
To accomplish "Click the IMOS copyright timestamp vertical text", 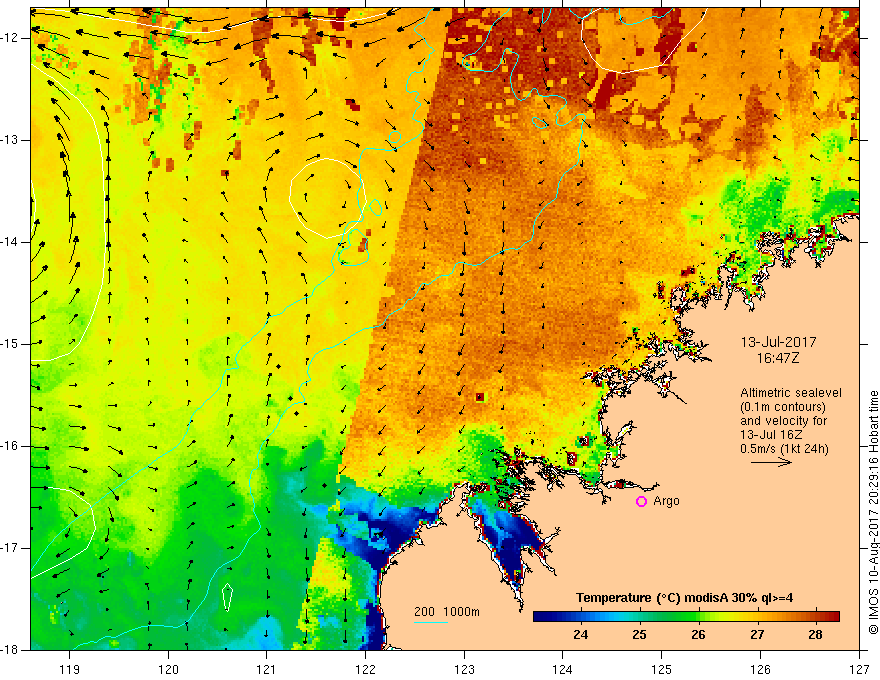I will point(873,513).
